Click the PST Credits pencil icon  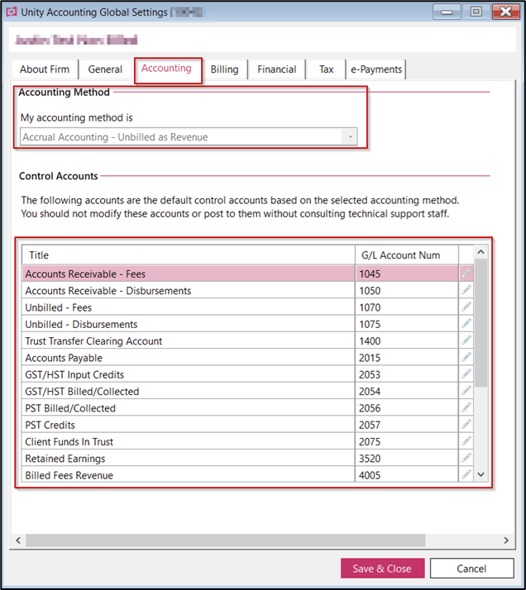pos(466,424)
